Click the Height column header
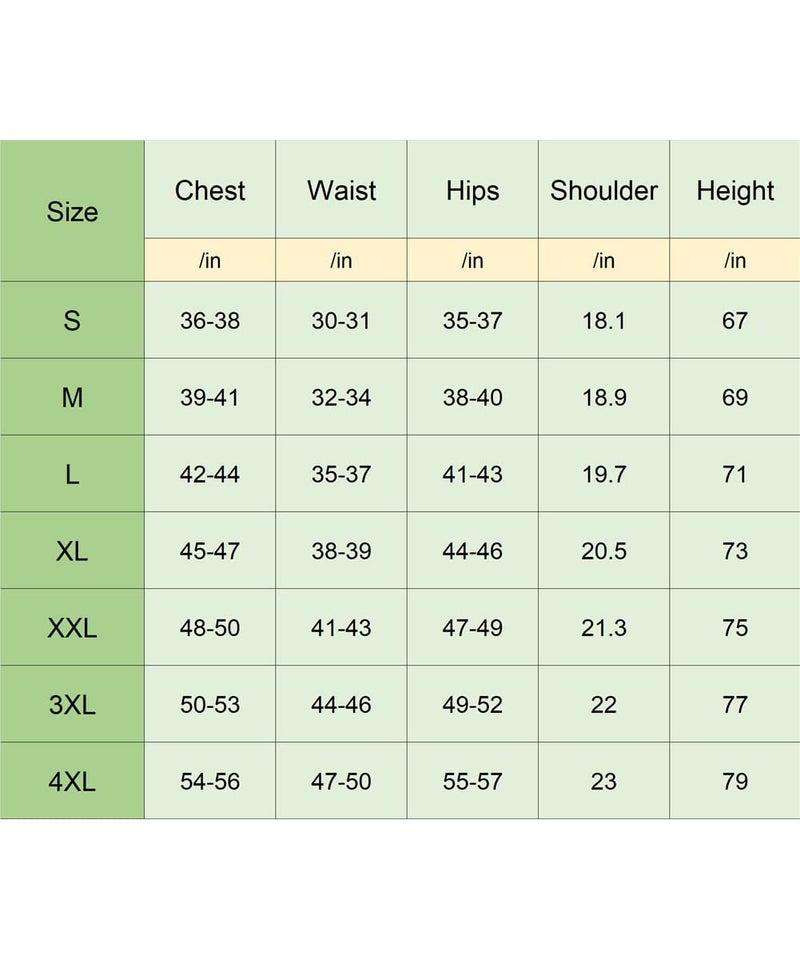 click(735, 190)
